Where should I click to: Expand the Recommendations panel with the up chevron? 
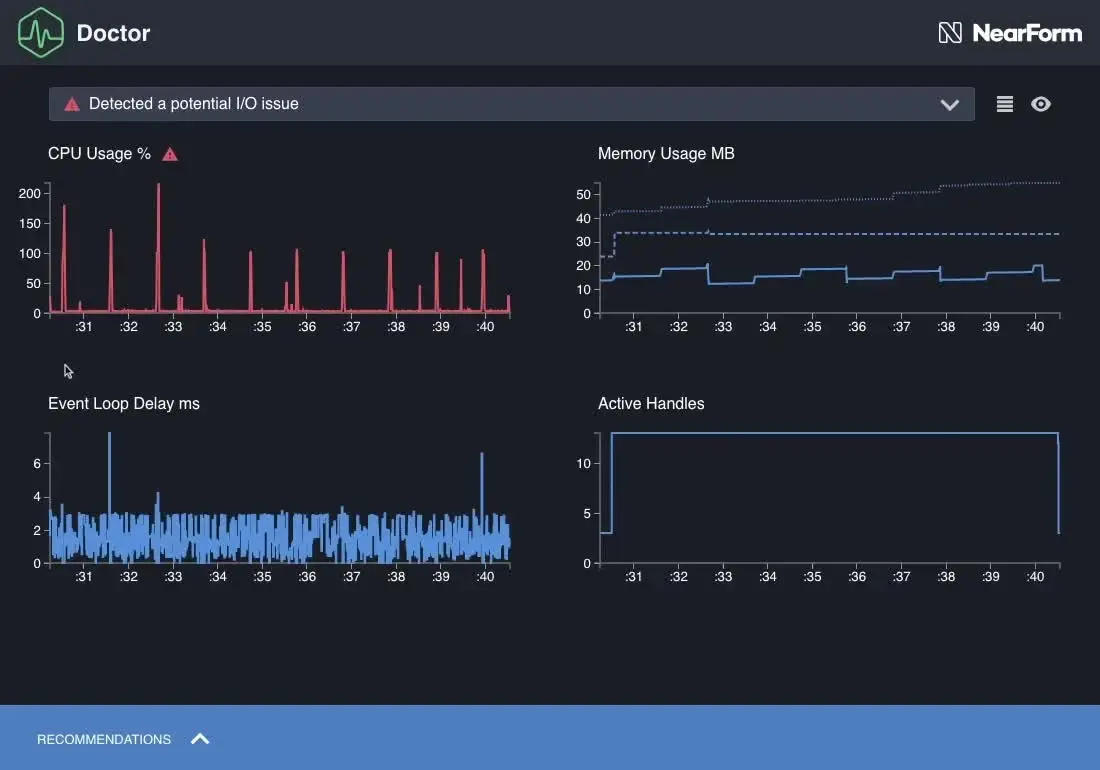click(200, 739)
